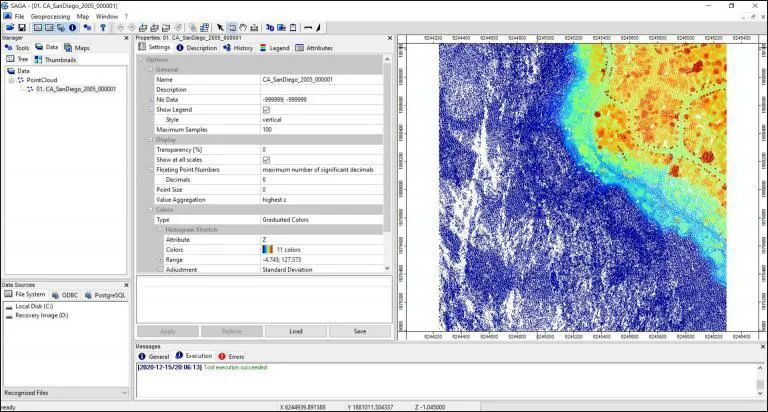Select the Zoom tool in the toolbar
The image size is (768, 412).
click(x=232, y=28)
